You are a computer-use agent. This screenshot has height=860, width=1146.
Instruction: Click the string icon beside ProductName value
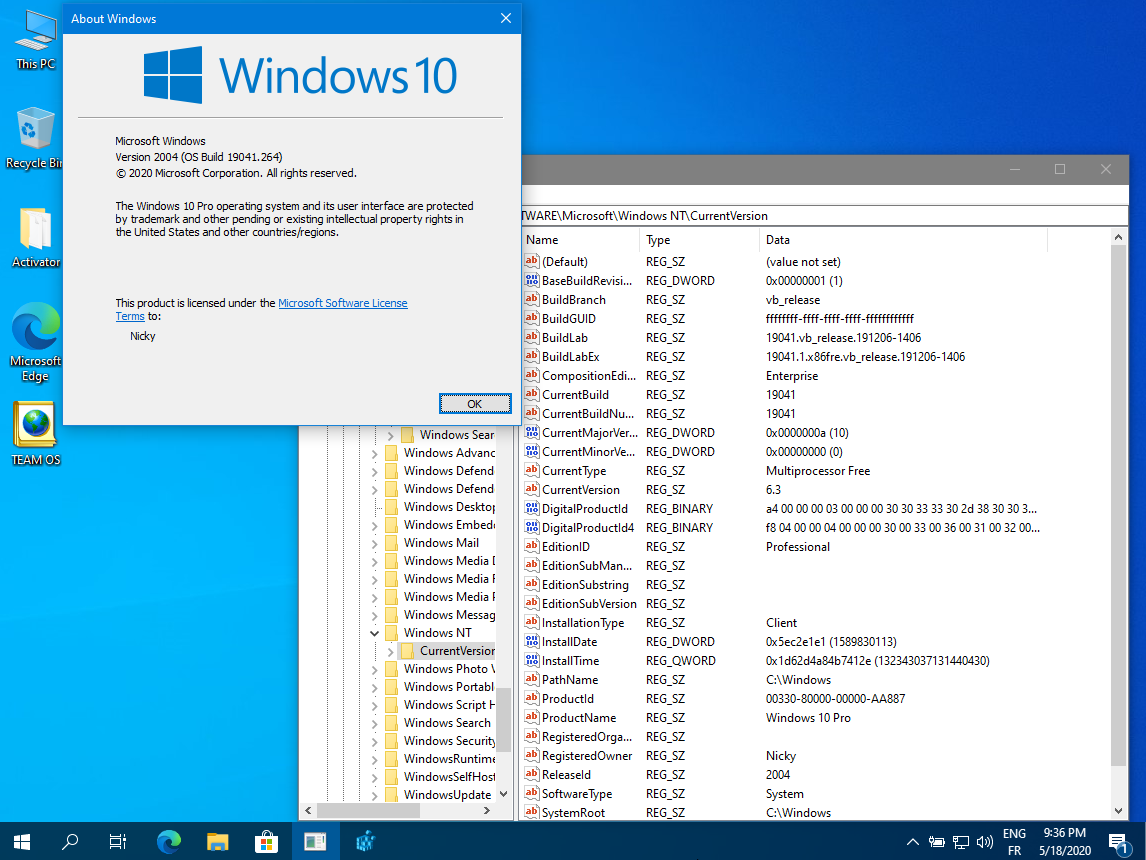(531, 717)
